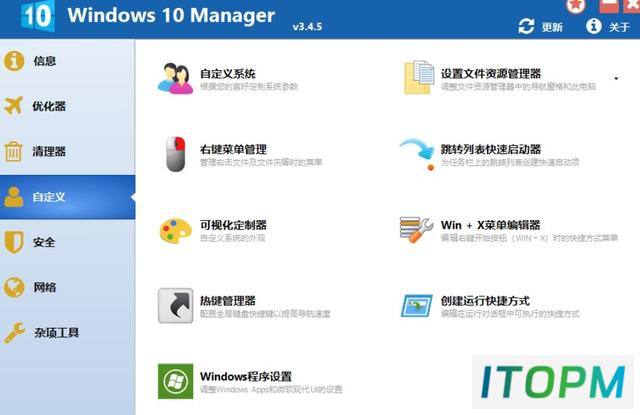640x415 pixels.
Task: Click the Windows 10 Manager title text
Action: pos(171,16)
